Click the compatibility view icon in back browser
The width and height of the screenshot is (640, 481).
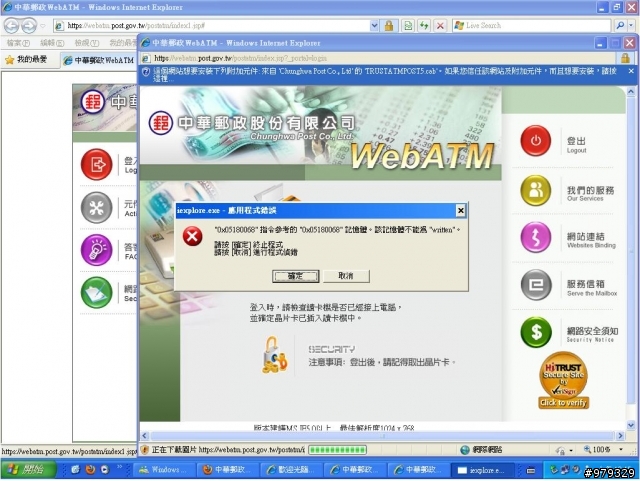tap(408, 26)
